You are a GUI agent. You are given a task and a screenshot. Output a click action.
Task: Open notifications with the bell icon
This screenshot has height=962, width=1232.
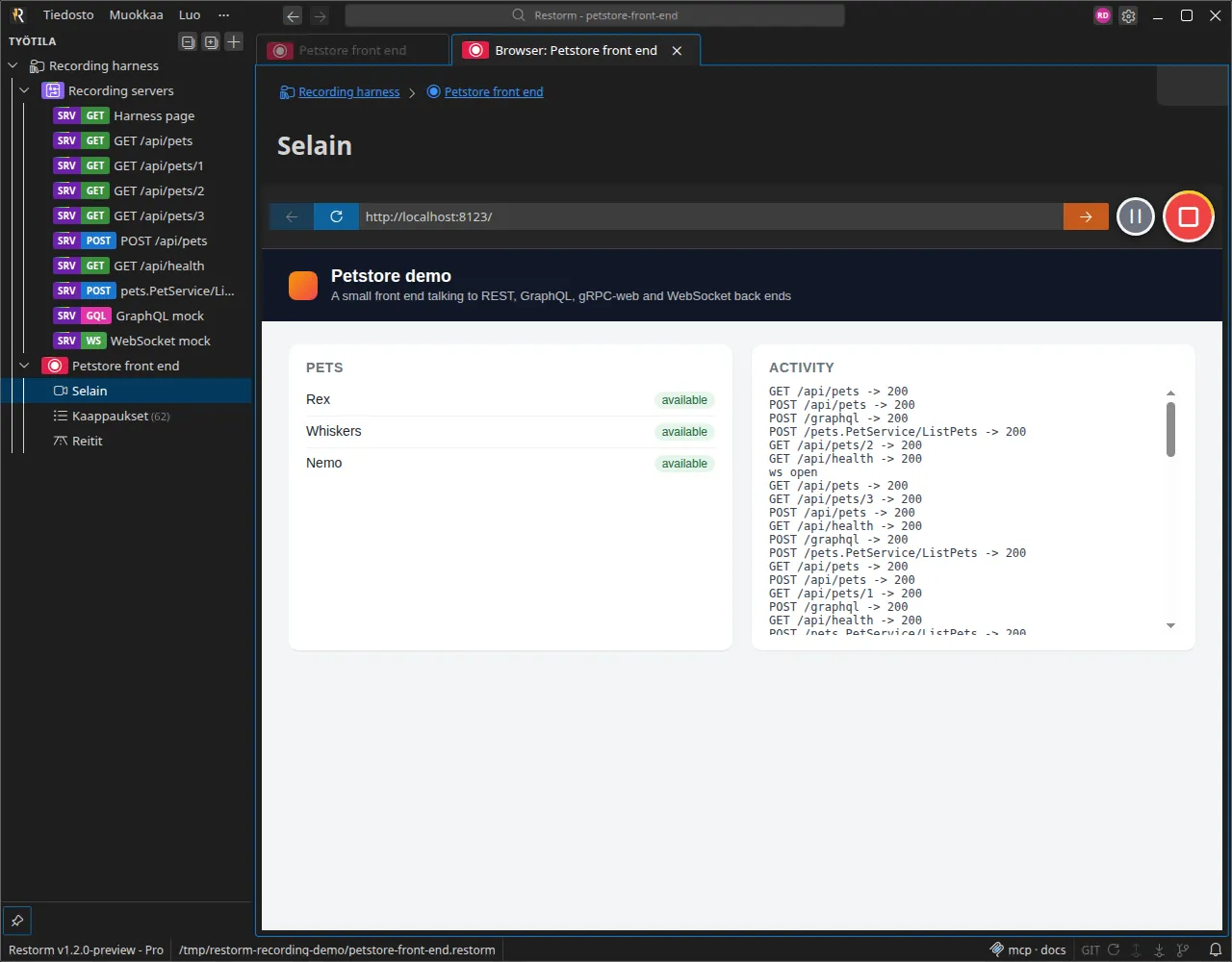coord(1216,949)
